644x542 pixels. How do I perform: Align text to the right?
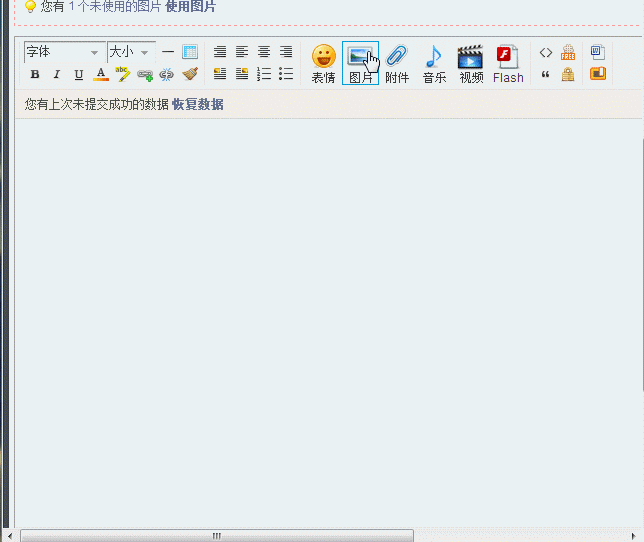pos(286,52)
